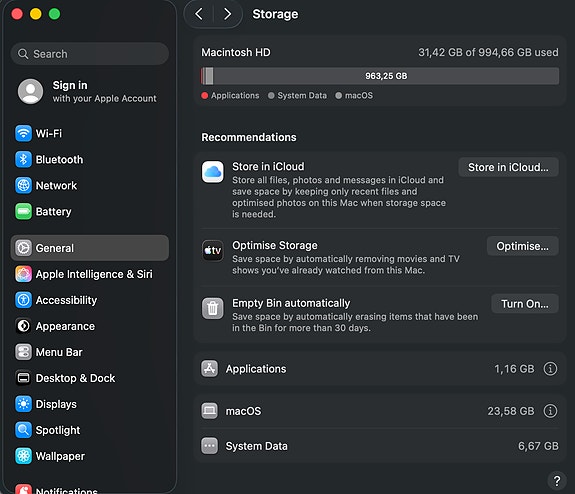
Task: Click the Macintosh HD storage usage bar
Action: click(x=380, y=76)
